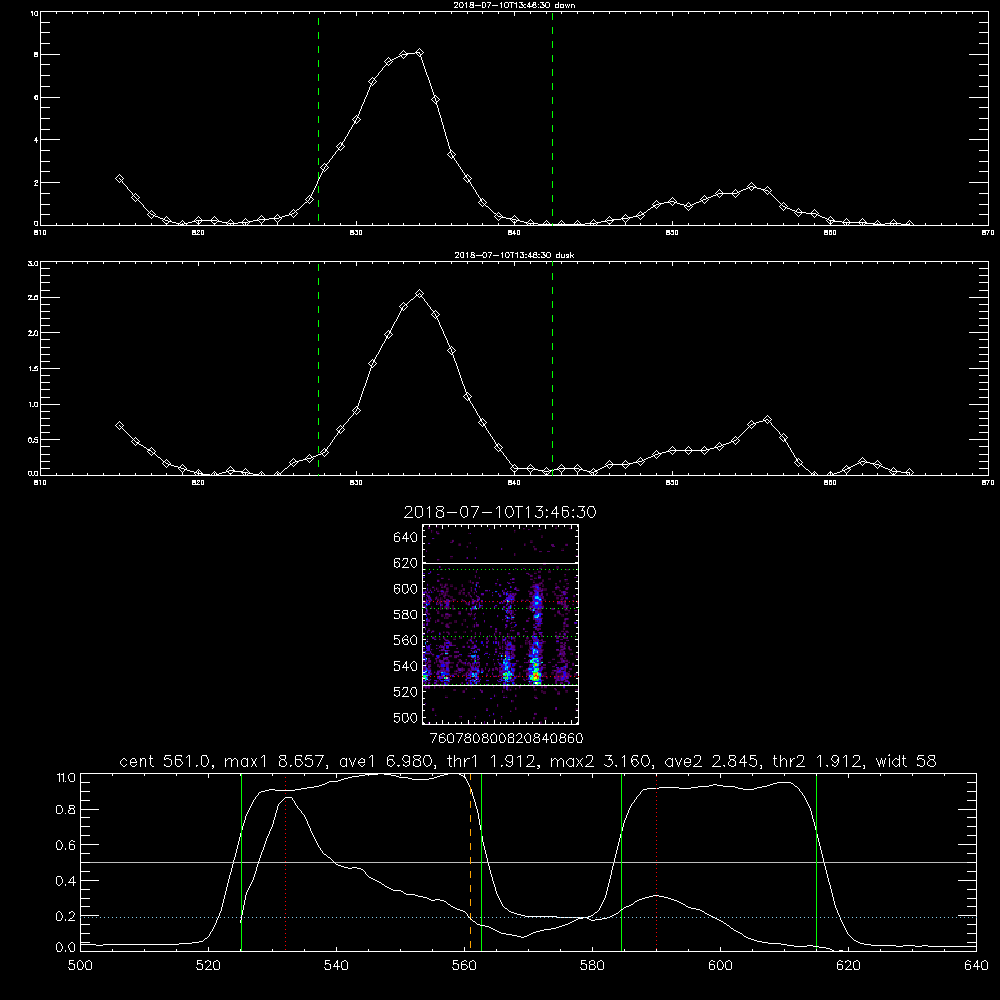Click the 'thr1 1.912' value in the stats line

point(492,761)
